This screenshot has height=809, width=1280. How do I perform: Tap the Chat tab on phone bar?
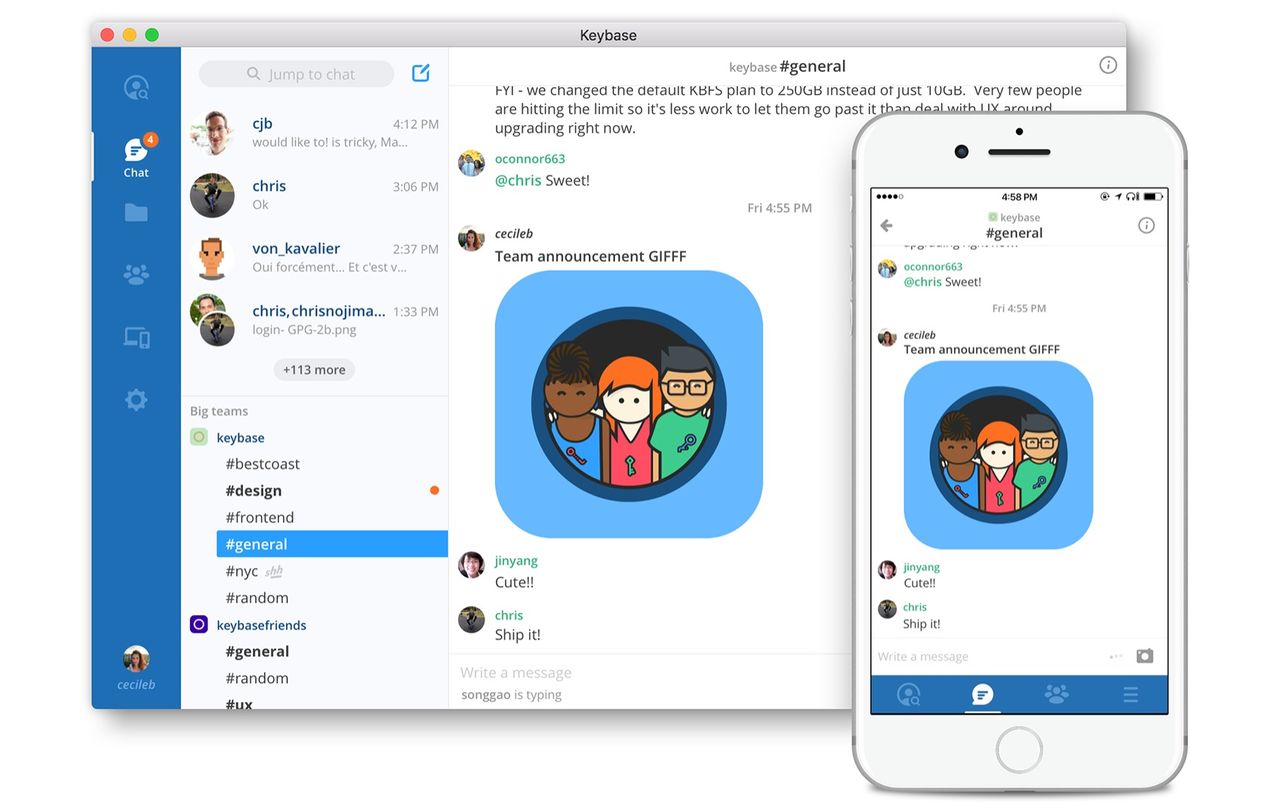(982, 694)
